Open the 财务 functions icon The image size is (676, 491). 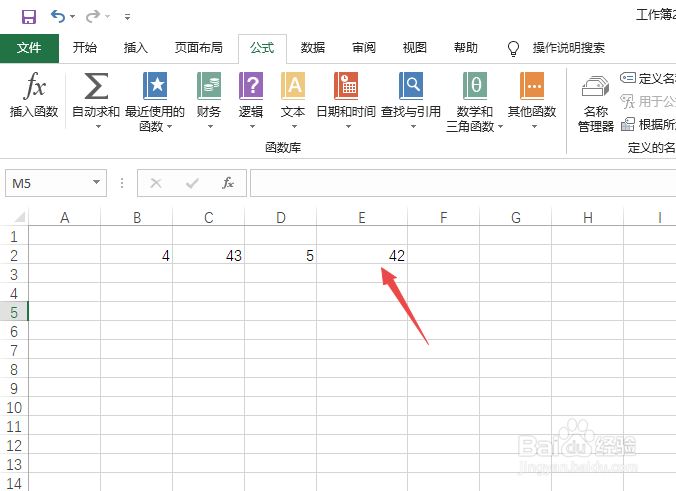pos(209,85)
